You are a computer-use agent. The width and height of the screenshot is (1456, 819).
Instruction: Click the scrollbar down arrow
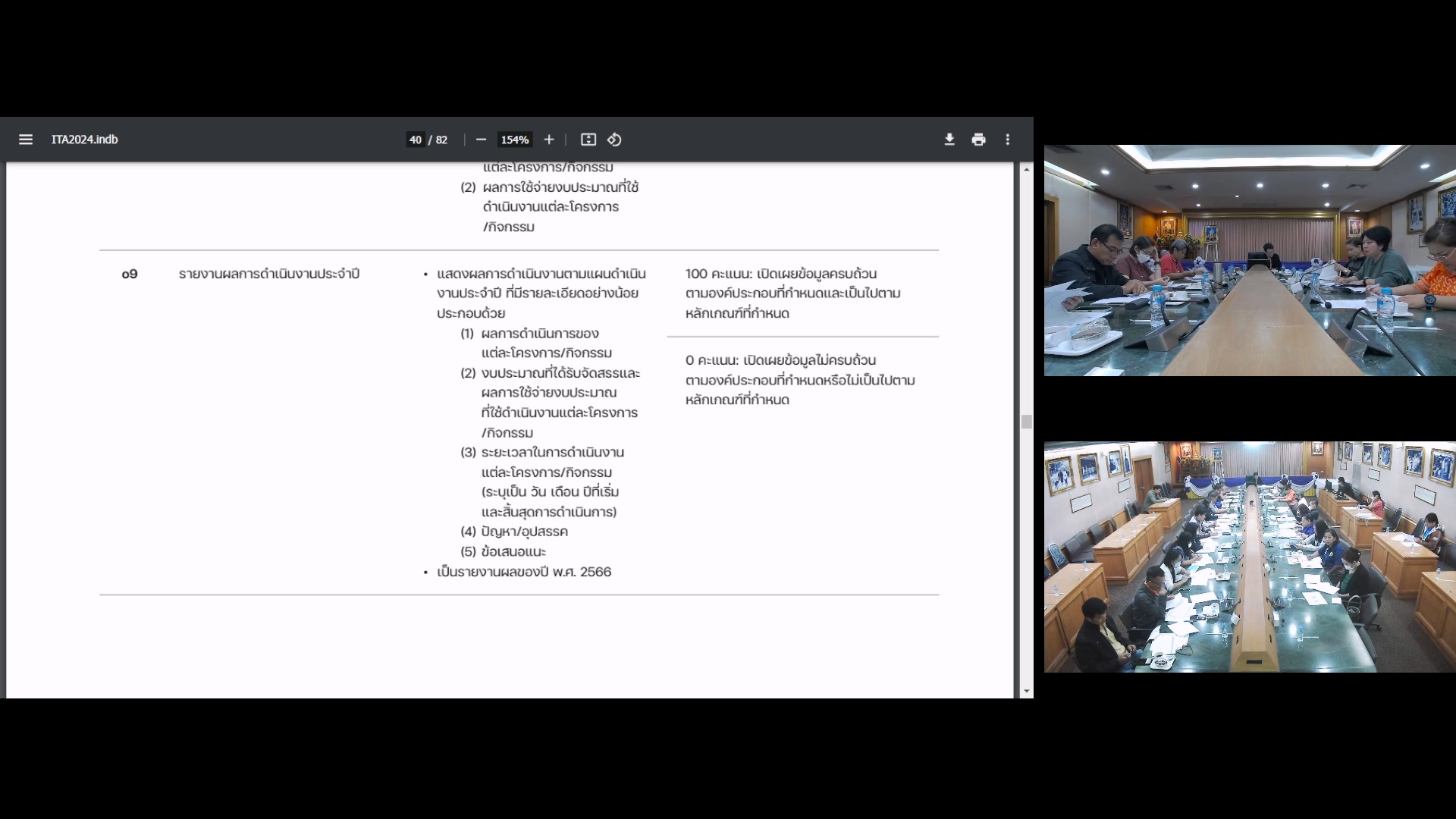pos(1027,691)
